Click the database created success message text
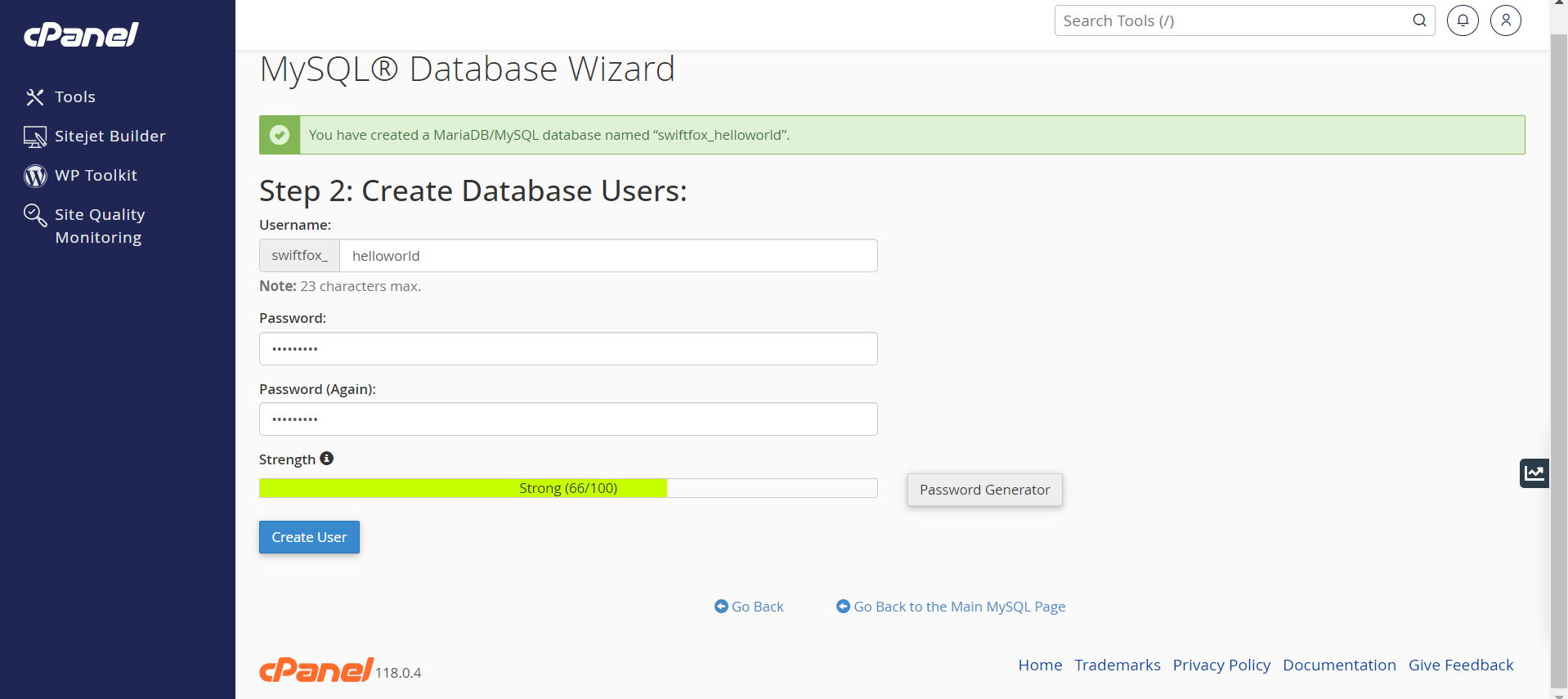This screenshot has height=699, width=1568. tap(549, 135)
